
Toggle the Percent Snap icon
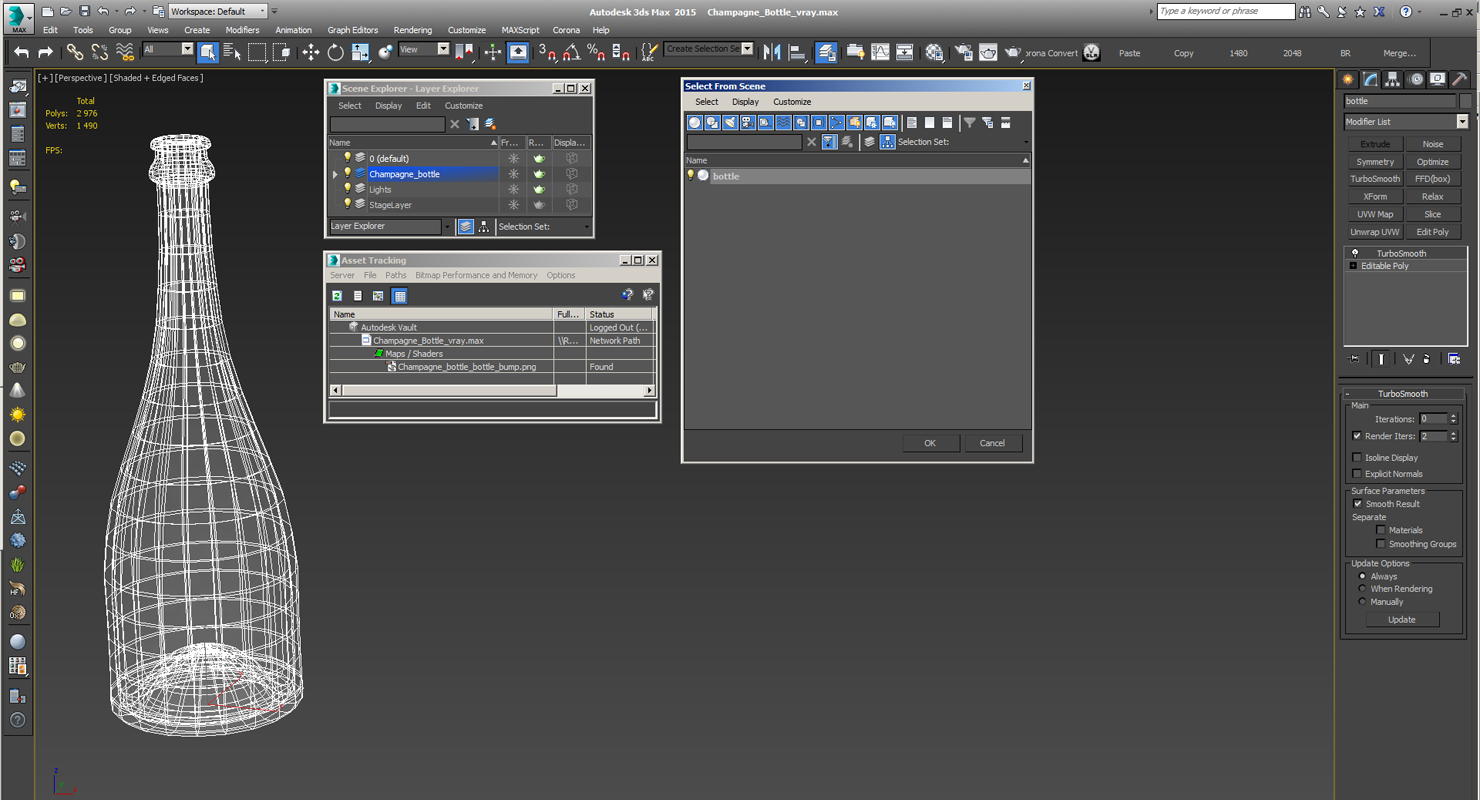596,52
